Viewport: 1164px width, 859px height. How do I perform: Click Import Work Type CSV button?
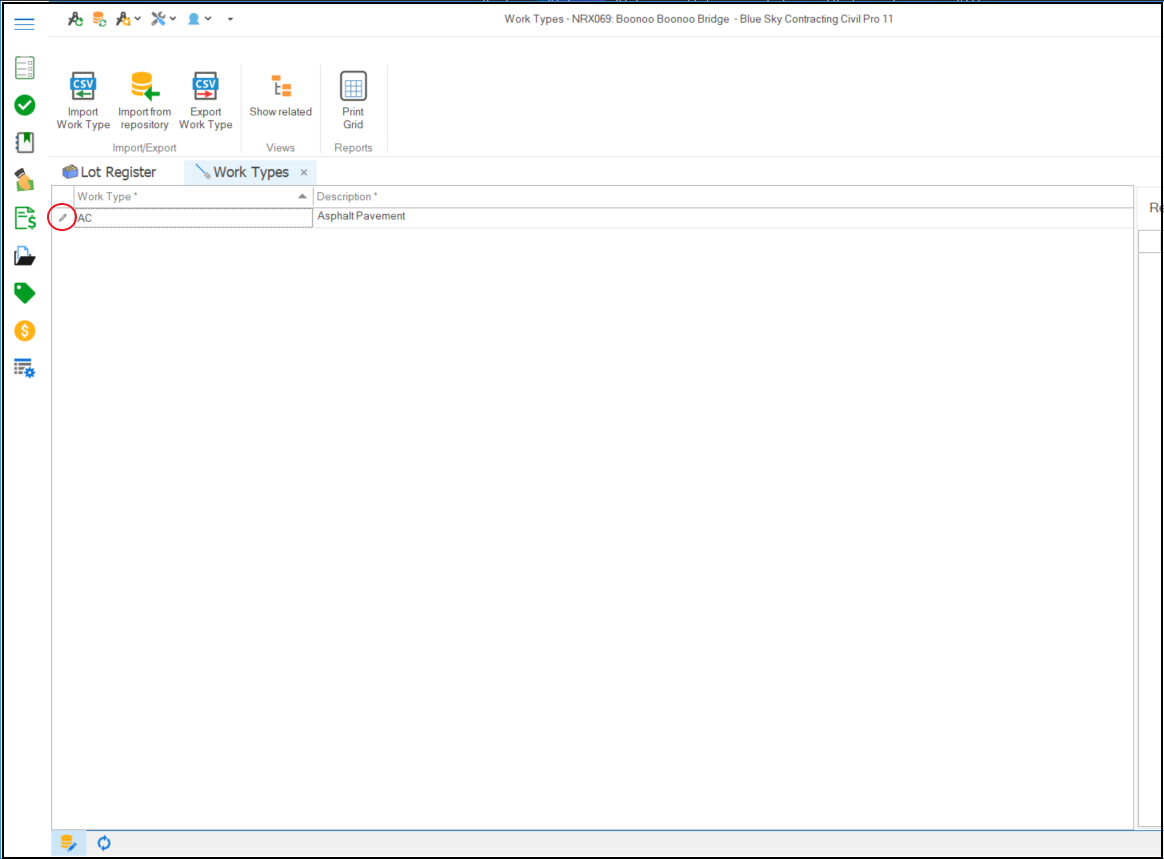click(x=83, y=101)
